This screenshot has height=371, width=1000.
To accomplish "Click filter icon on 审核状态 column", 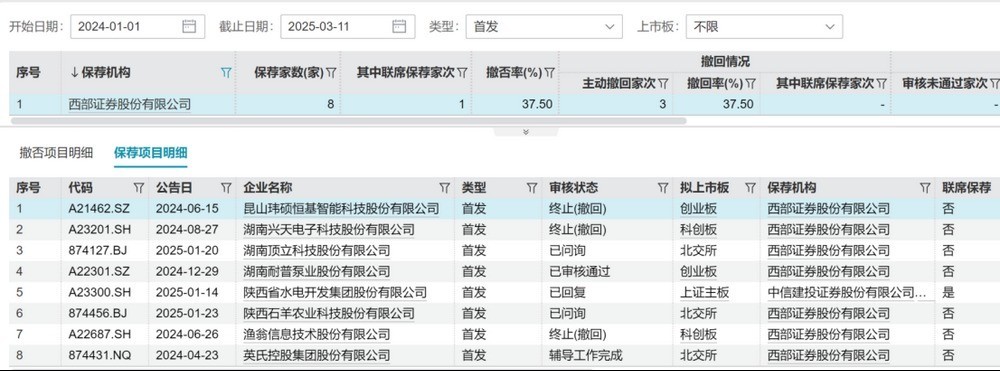I will [x=663, y=188].
